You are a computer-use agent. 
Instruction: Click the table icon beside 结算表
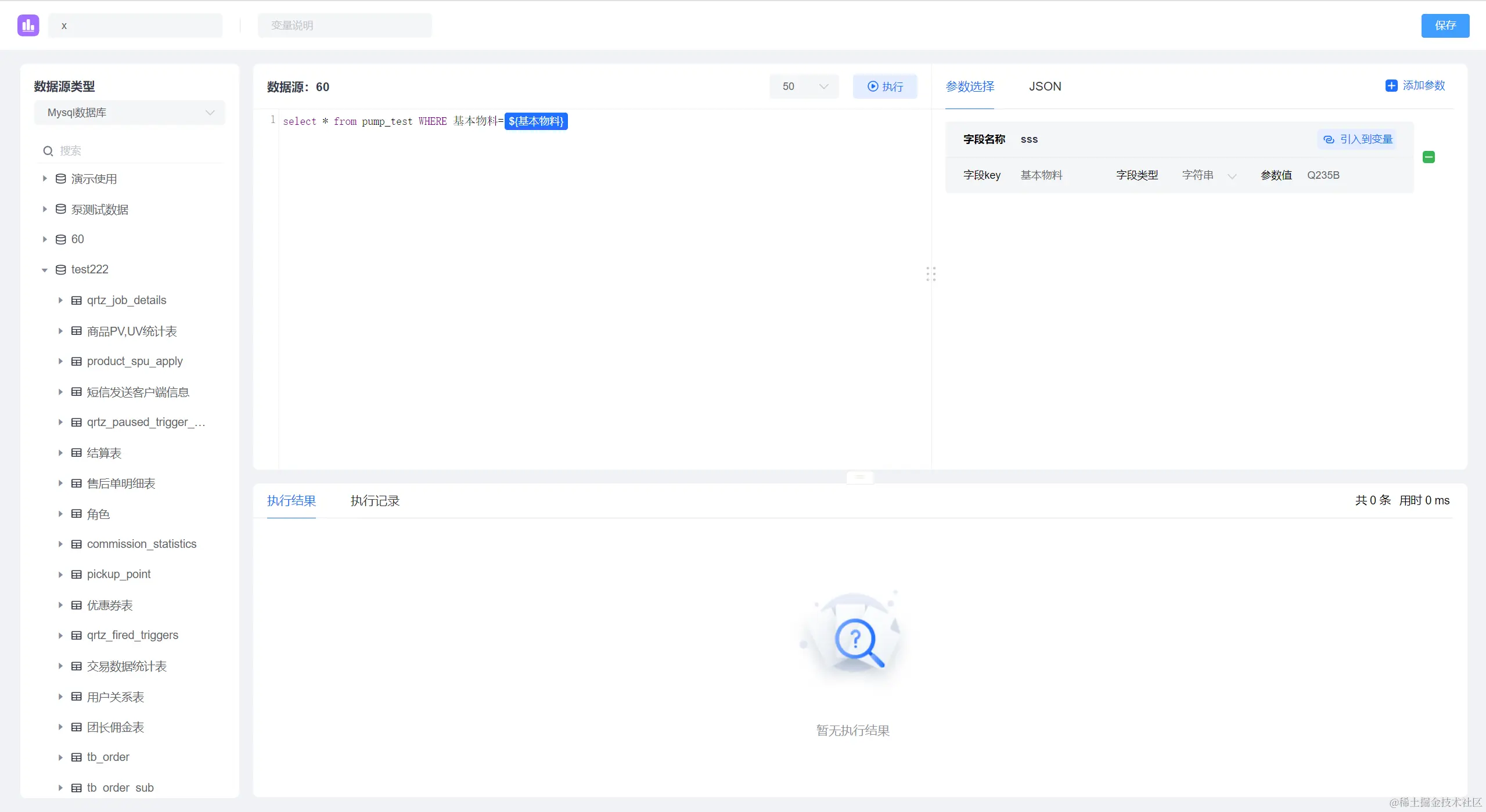pos(76,453)
